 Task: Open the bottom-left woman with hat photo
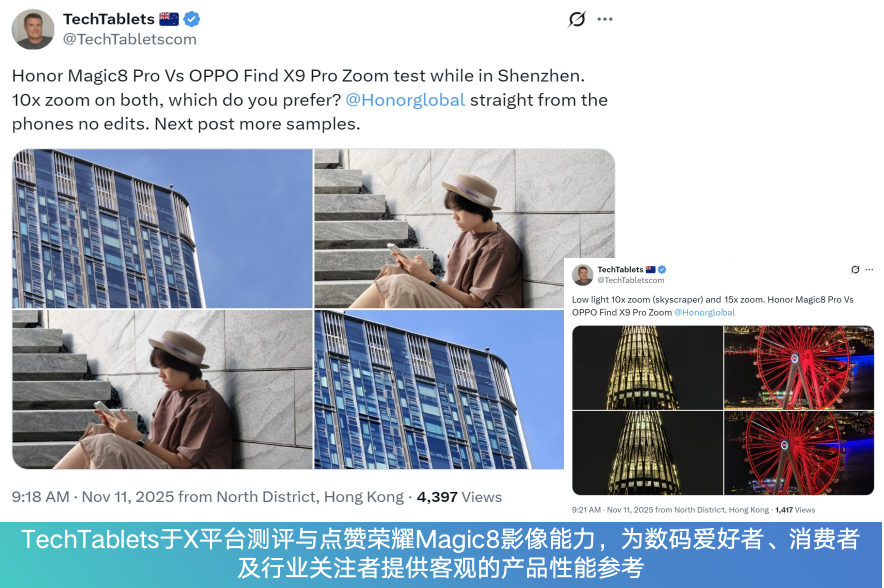click(162, 389)
